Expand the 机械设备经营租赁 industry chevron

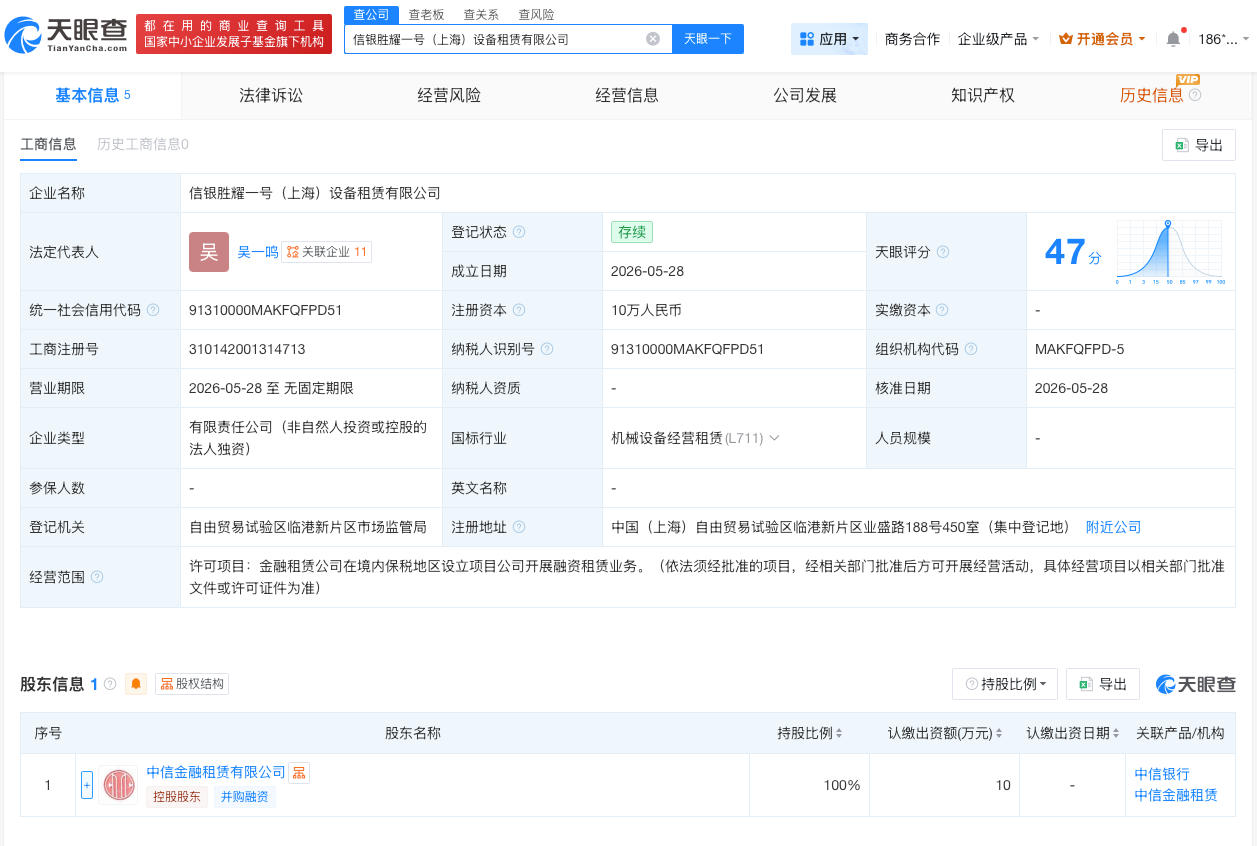774,438
